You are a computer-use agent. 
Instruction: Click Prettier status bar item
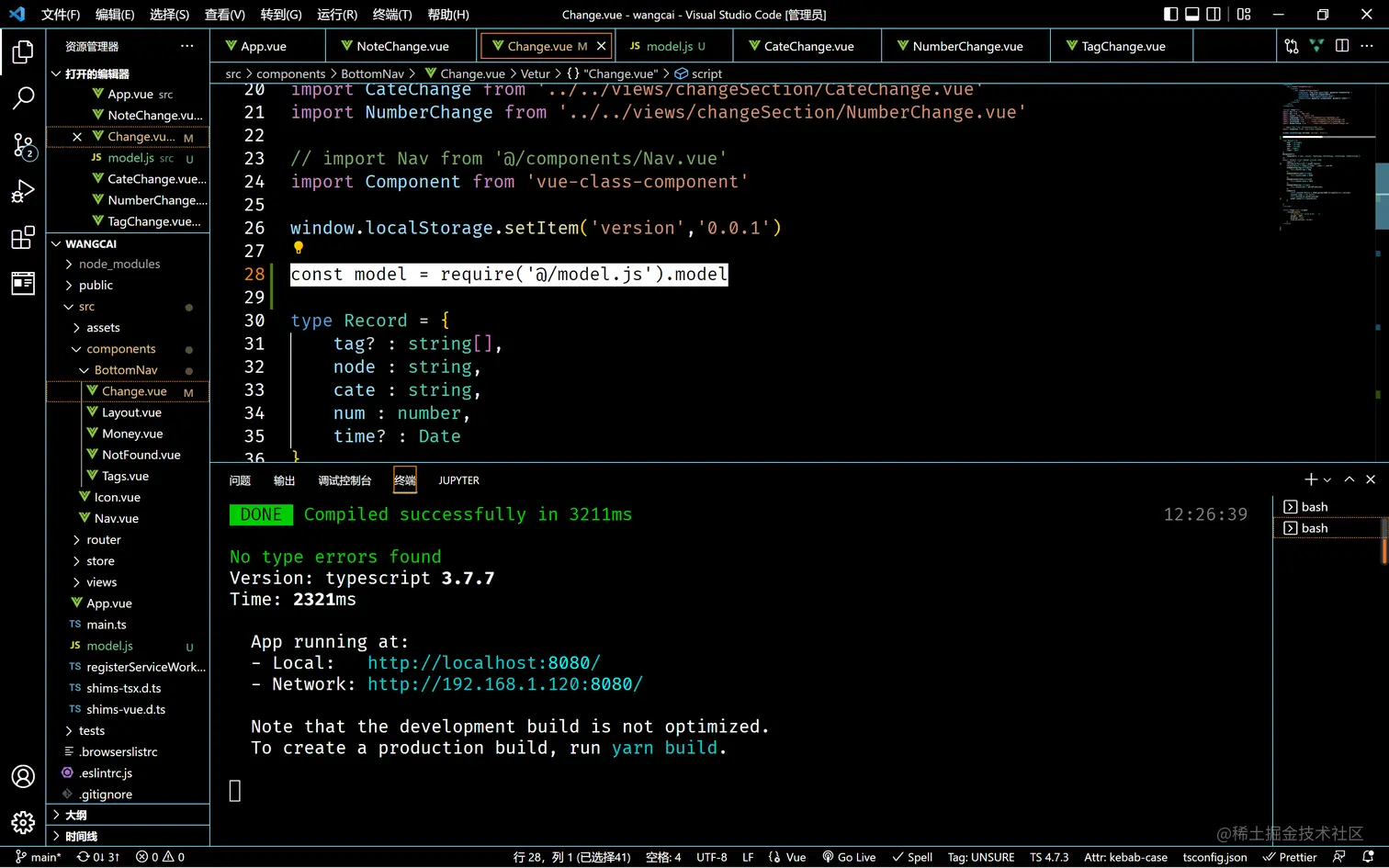pyautogui.click(x=1290, y=857)
